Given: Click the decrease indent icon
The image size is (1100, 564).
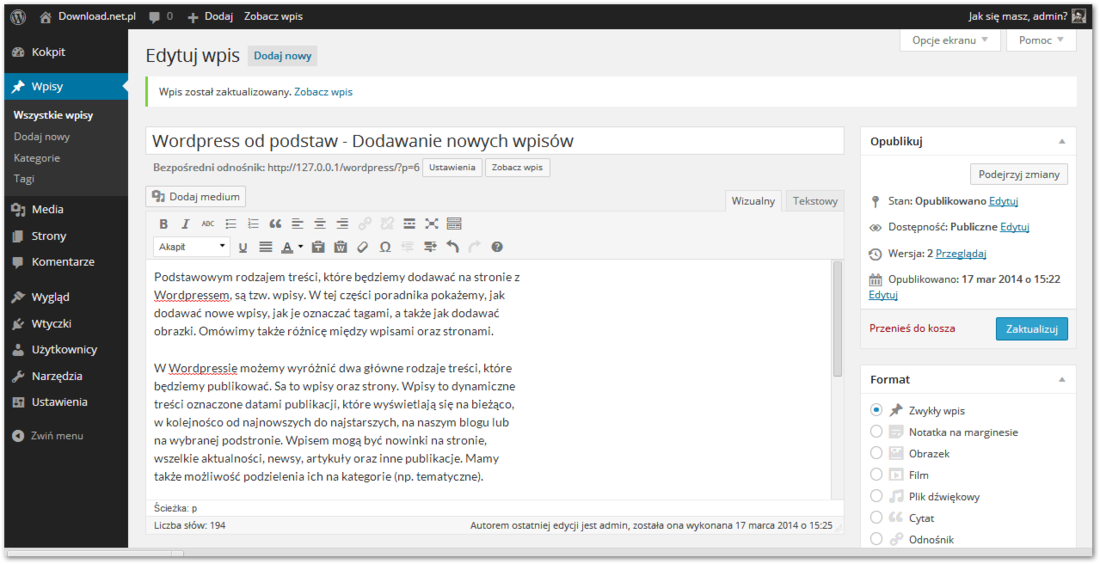Looking at the screenshot, I should 408,247.
